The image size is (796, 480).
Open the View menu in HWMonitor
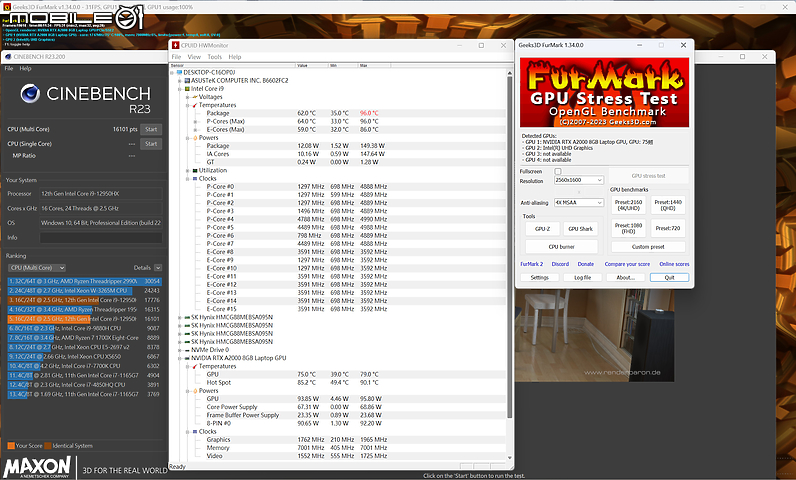pos(194,57)
